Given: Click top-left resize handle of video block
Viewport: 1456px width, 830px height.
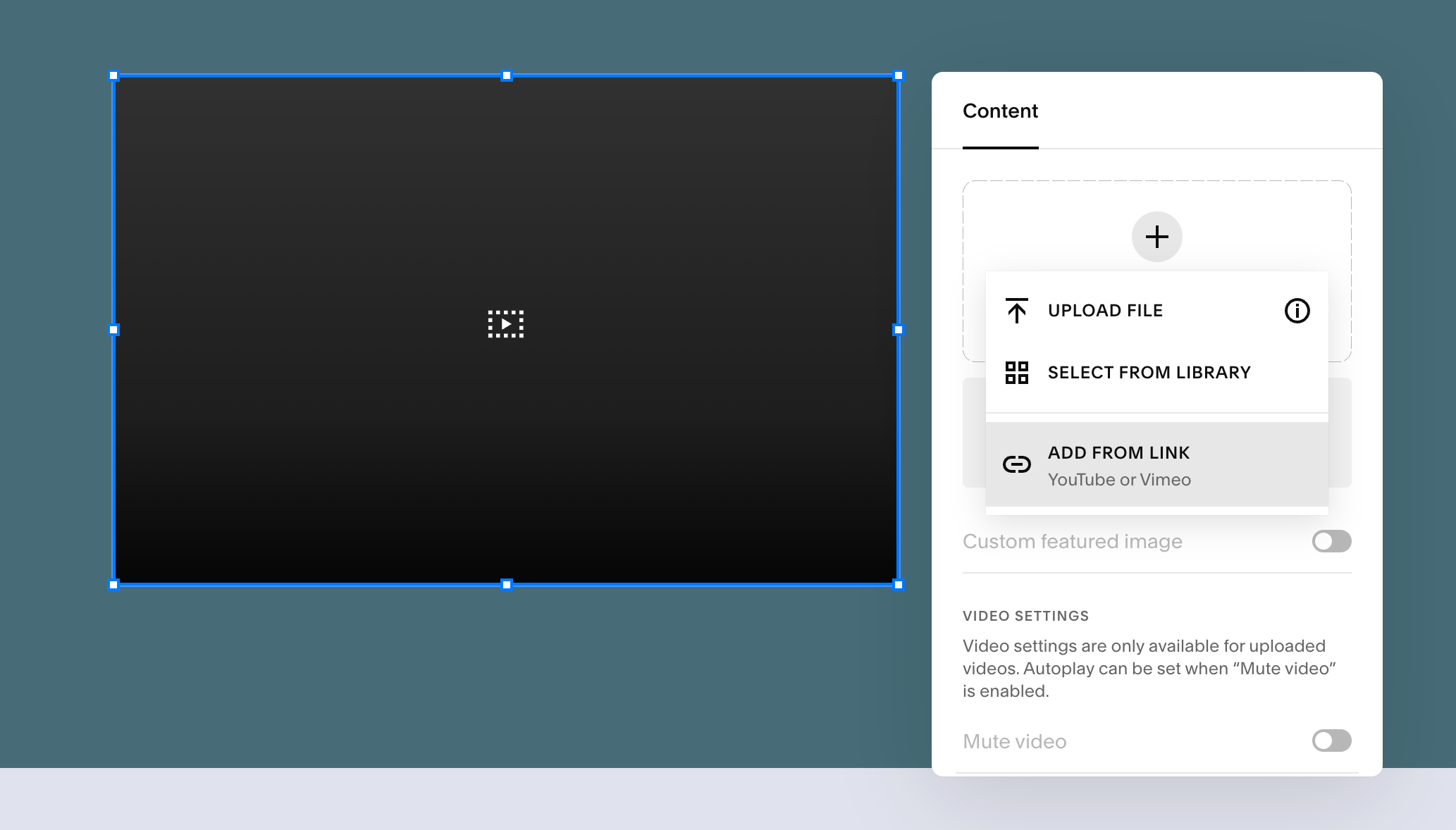Looking at the screenshot, I should [x=113, y=75].
